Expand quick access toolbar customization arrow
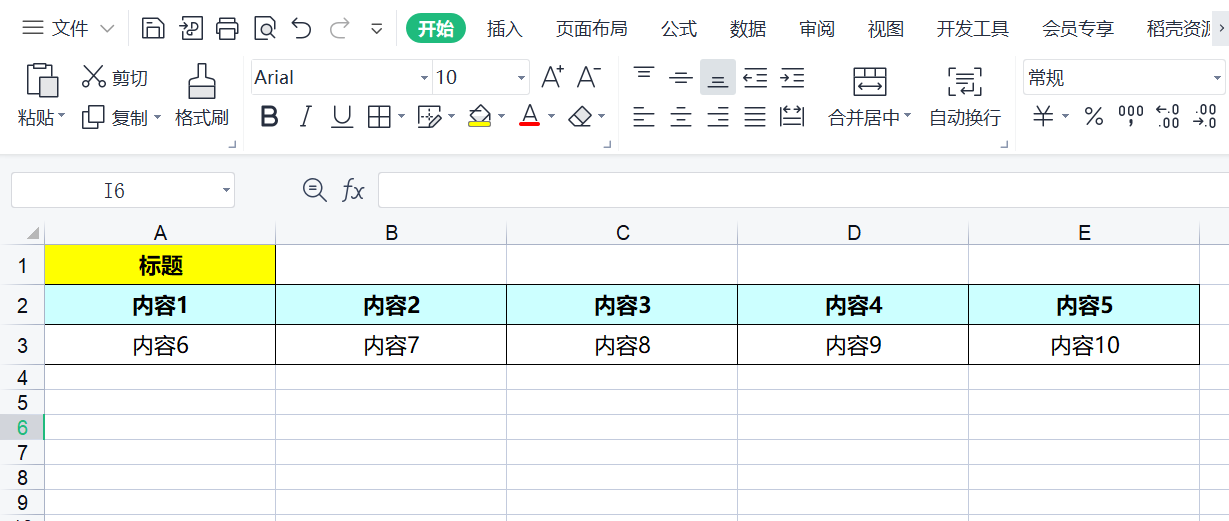Viewport: 1229px width, 521px height. tap(377, 29)
